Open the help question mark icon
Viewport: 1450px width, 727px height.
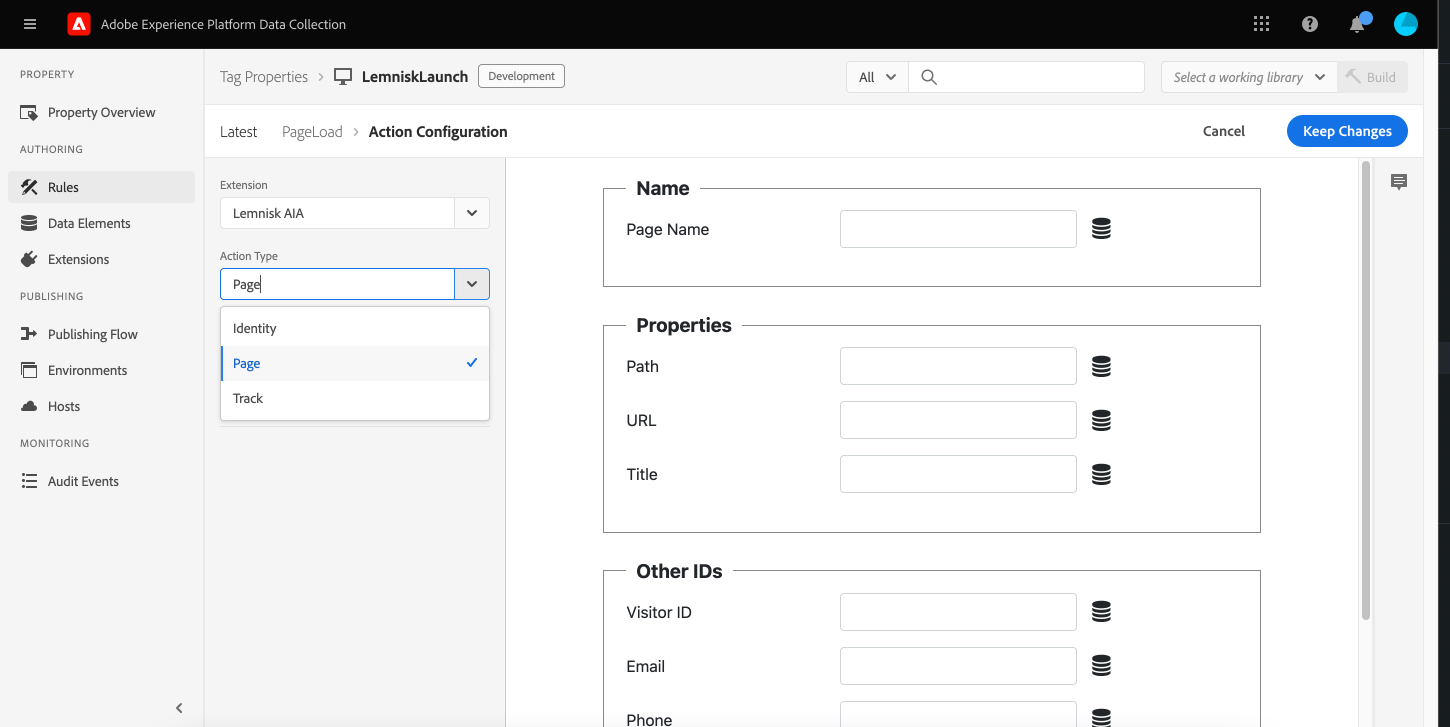[x=1310, y=24]
